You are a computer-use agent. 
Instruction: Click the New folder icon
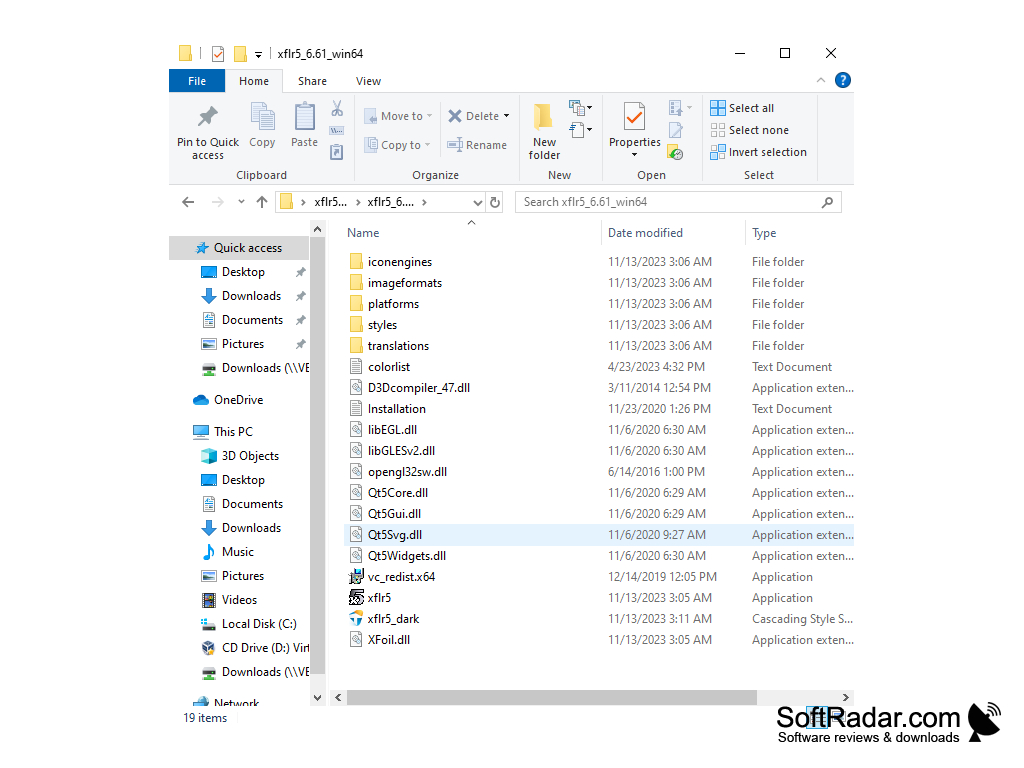[x=543, y=117]
